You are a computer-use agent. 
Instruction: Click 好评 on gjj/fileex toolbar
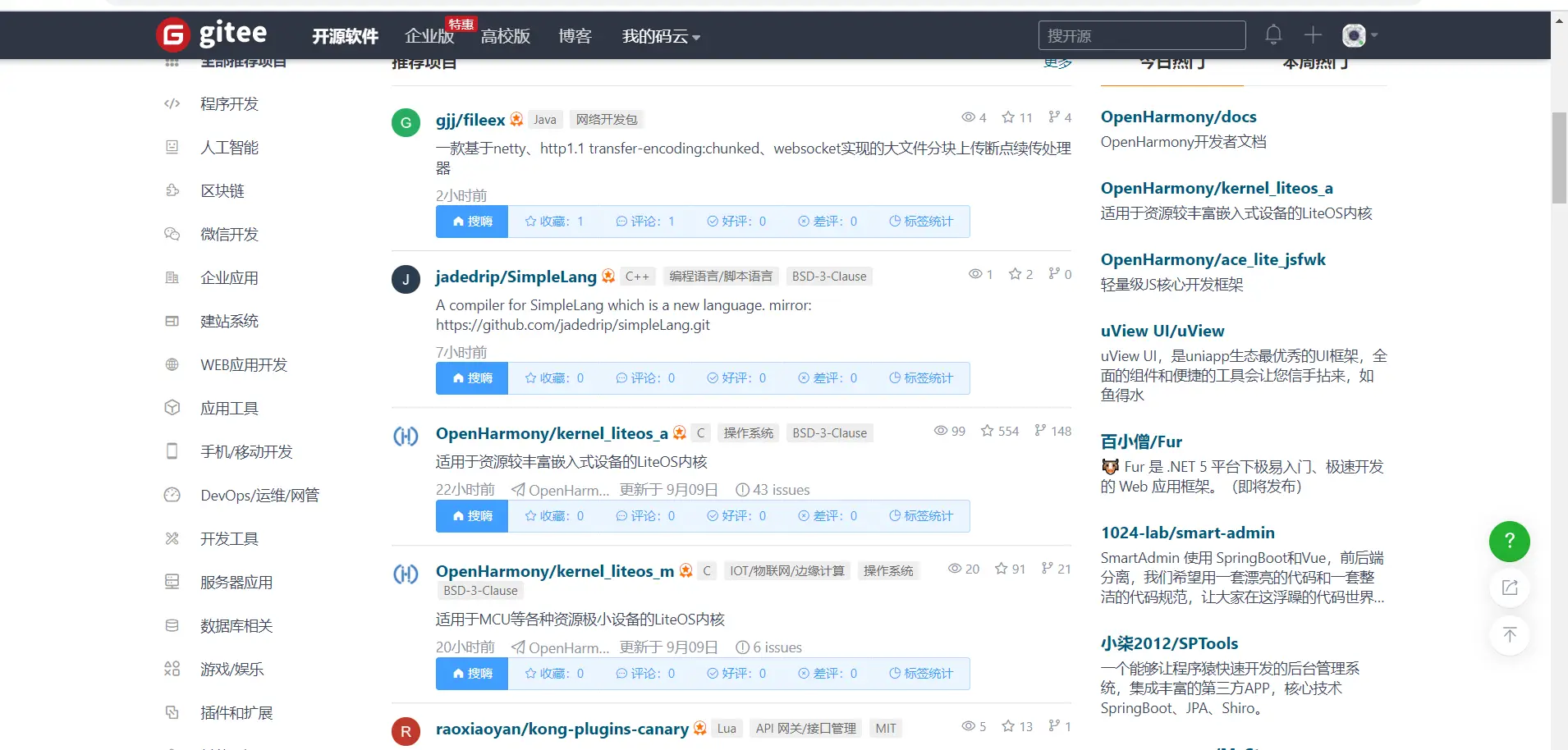tap(736, 222)
